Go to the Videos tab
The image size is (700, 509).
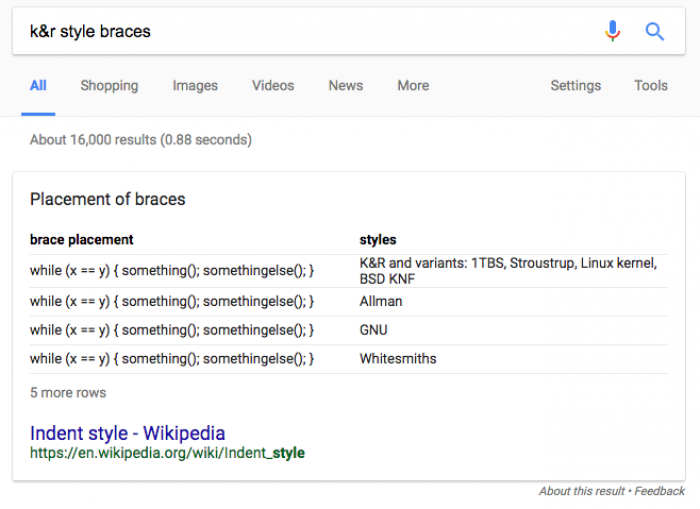(x=273, y=85)
